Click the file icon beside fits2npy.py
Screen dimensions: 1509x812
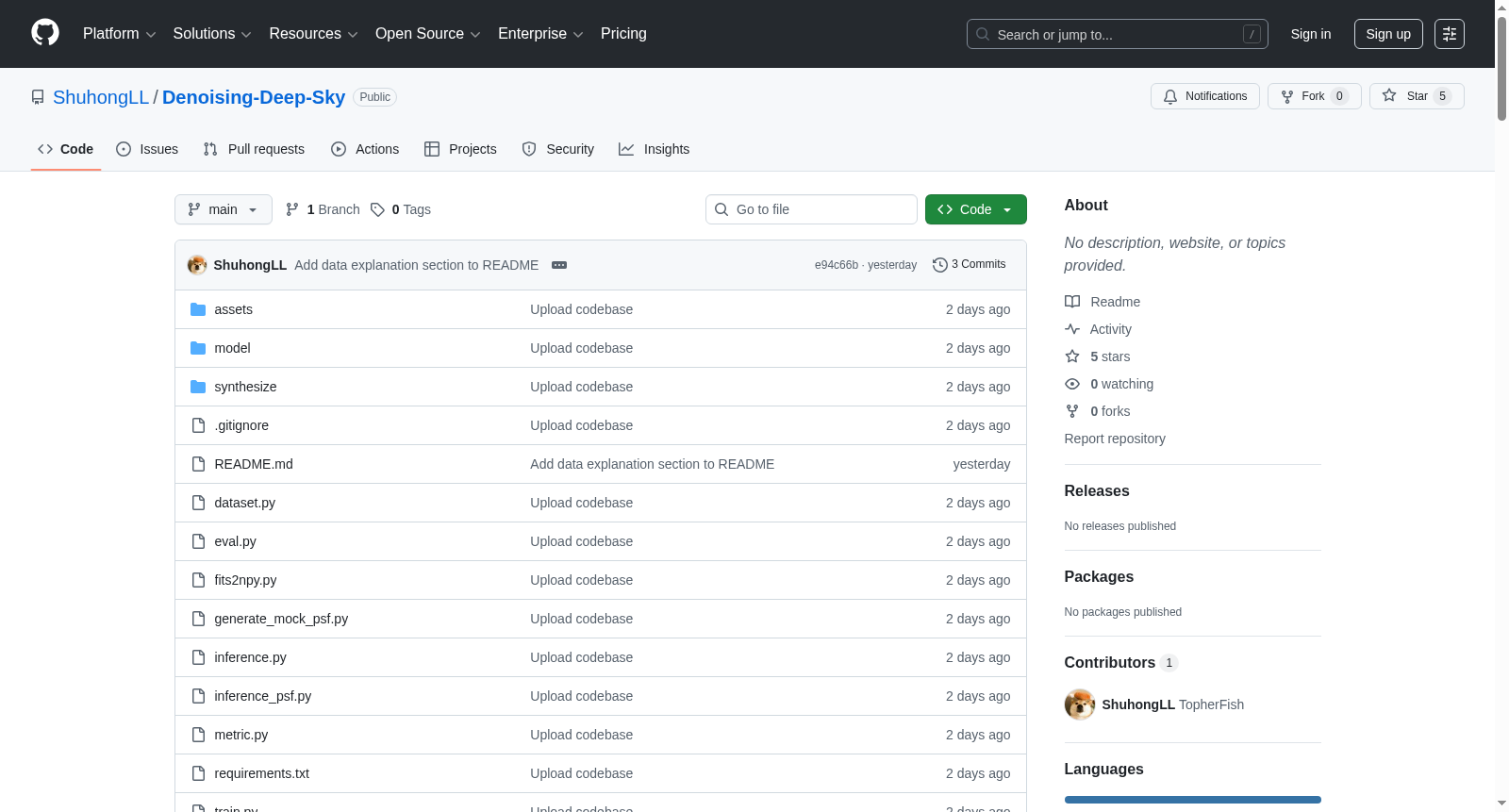[198, 580]
